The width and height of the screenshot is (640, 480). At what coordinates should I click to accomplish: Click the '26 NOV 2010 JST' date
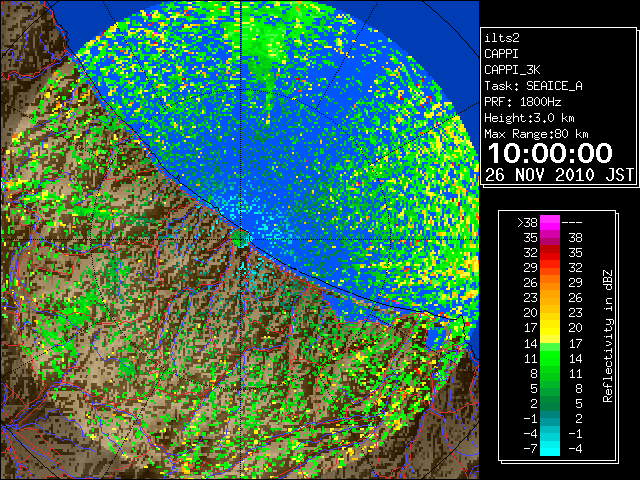click(559, 175)
